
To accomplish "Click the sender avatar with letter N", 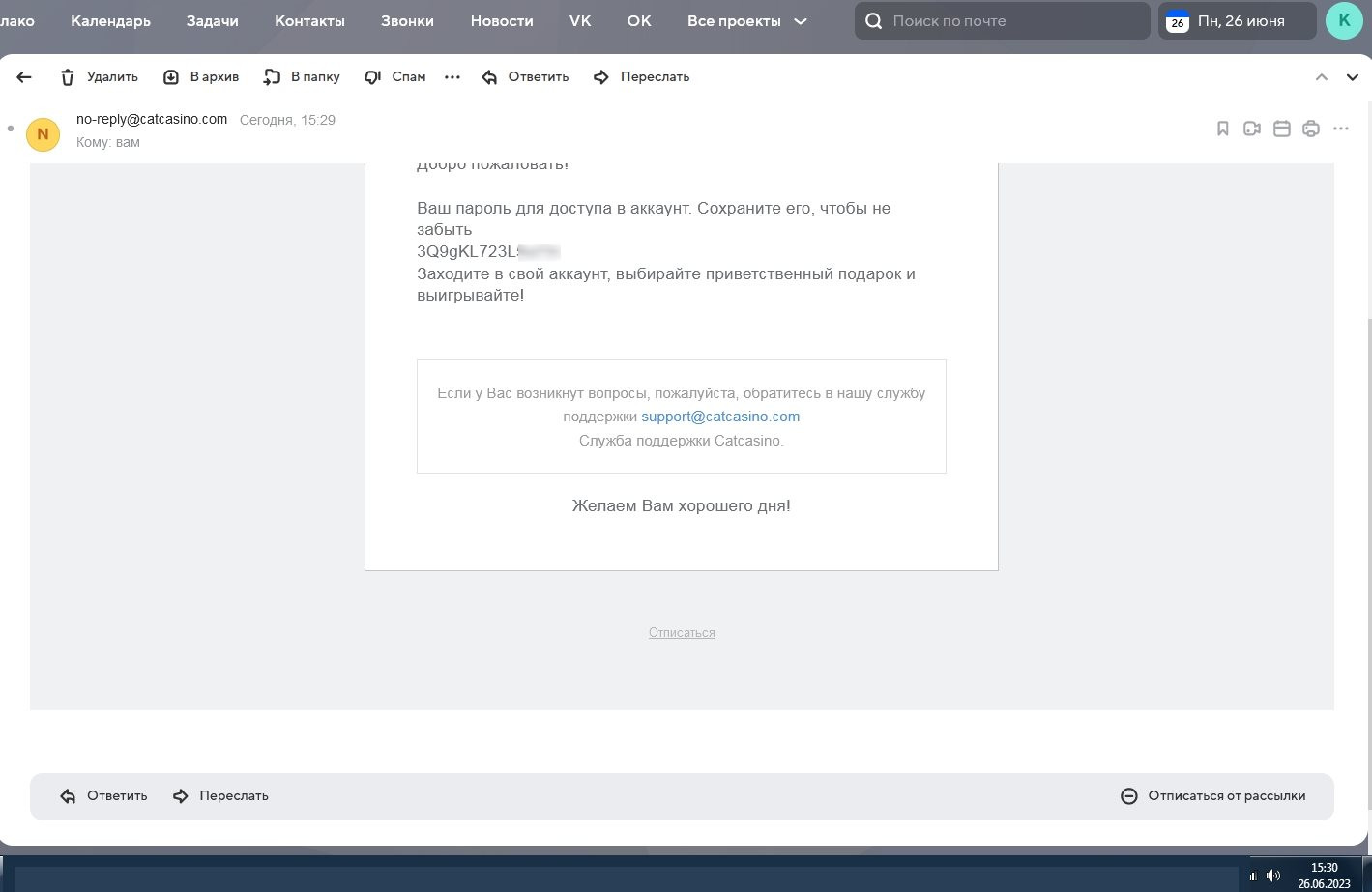I will (43, 134).
